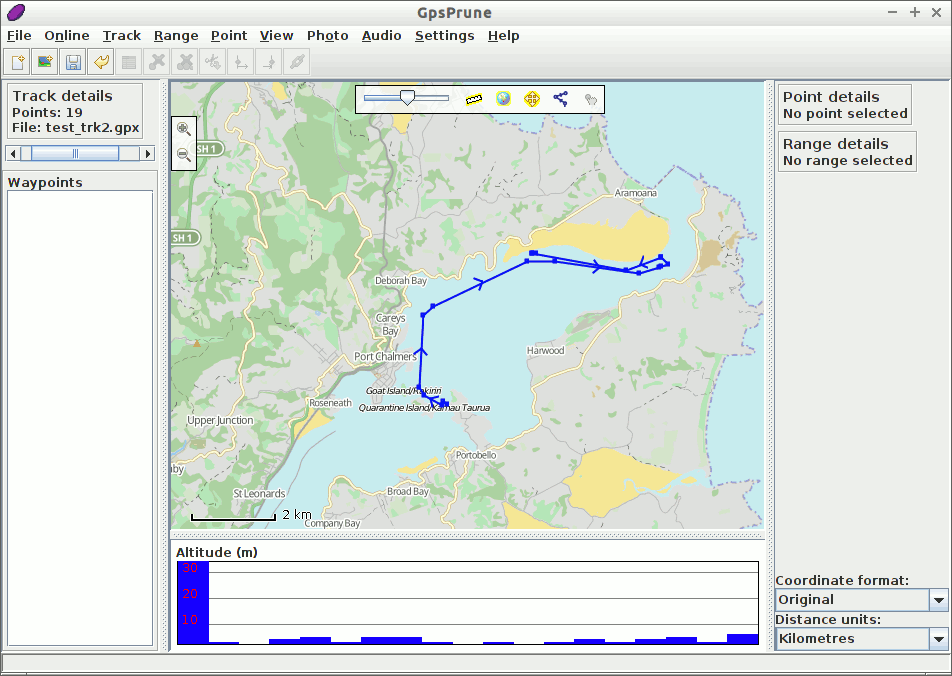Open the Online menu

click(x=67, y=35)
